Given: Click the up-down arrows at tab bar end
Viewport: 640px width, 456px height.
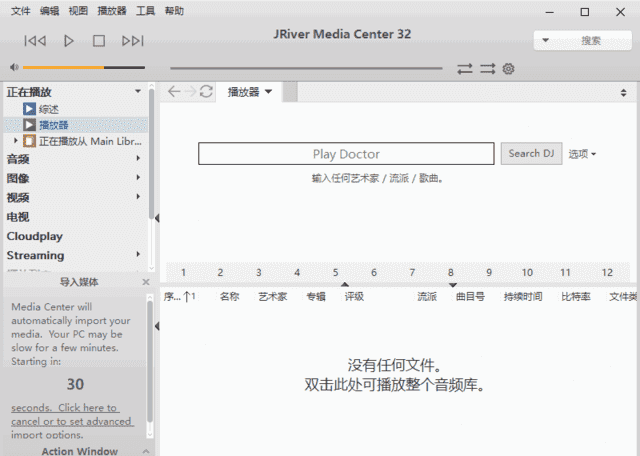Looking at the screenshot, I should [623, 93].
